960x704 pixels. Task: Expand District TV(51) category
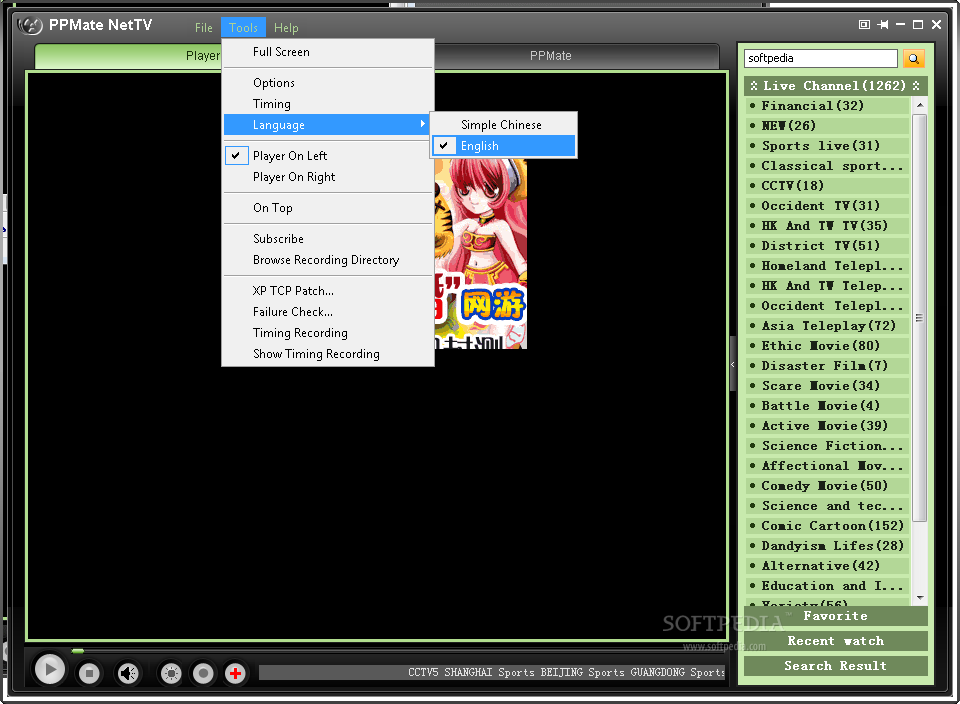828,245
